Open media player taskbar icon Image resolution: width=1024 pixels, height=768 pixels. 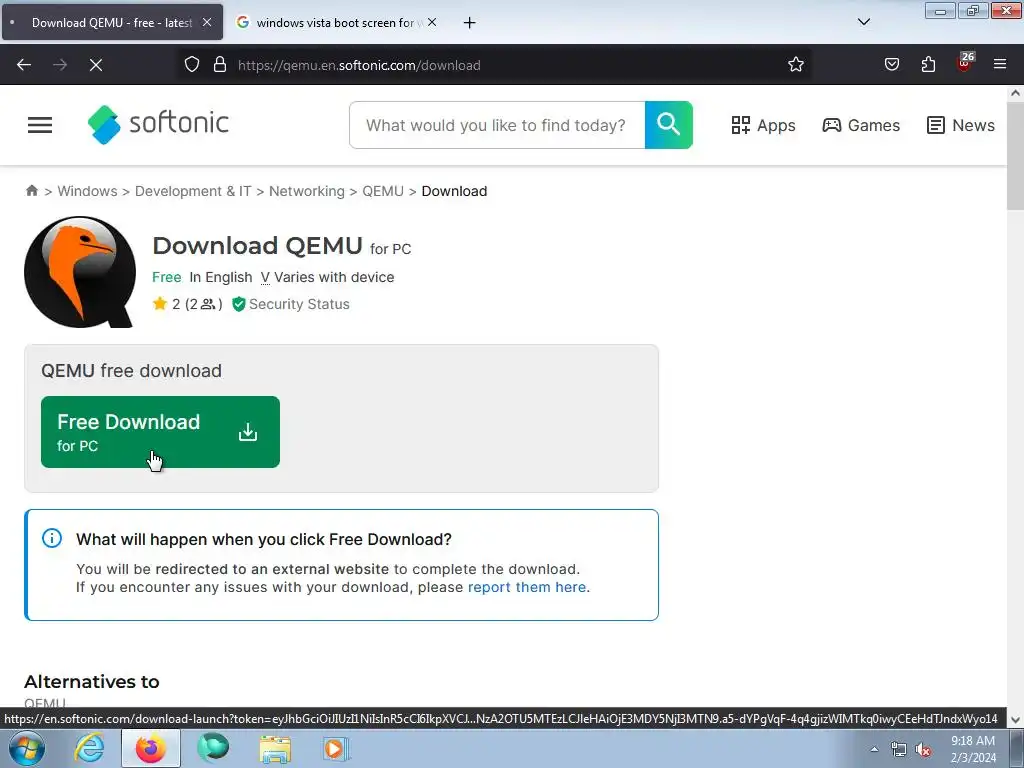[x=336, y=749]
